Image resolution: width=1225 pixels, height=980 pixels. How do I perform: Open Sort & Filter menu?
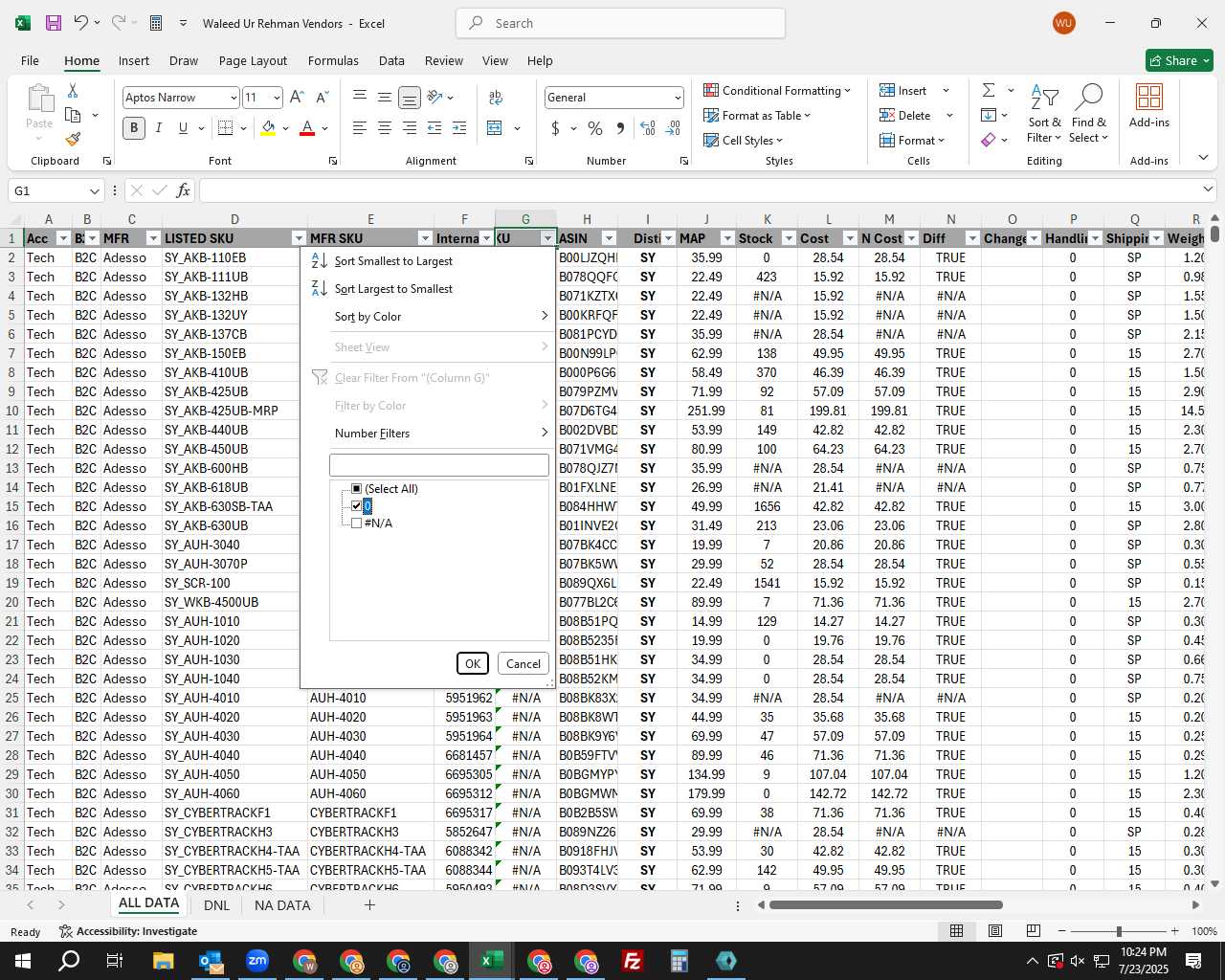coord(1044,115)
